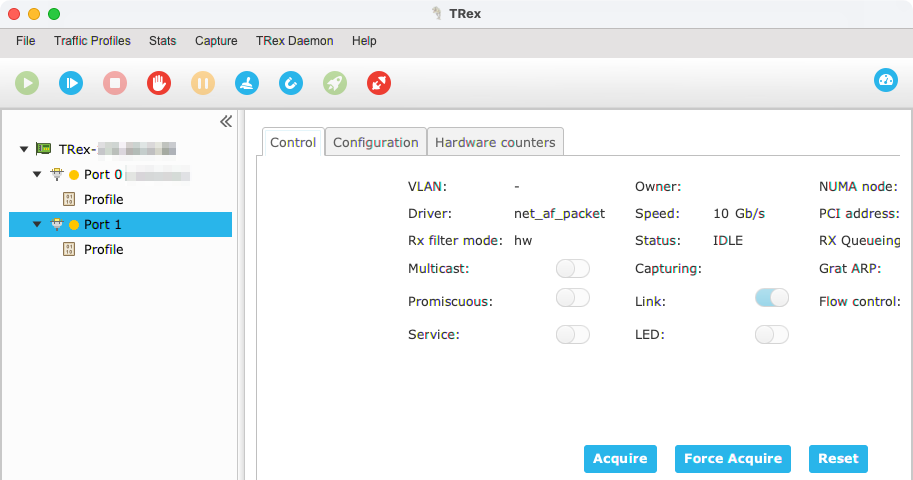Toggle the Promiscuous switch
913x480 pixels.
click(x=573, y=298)
